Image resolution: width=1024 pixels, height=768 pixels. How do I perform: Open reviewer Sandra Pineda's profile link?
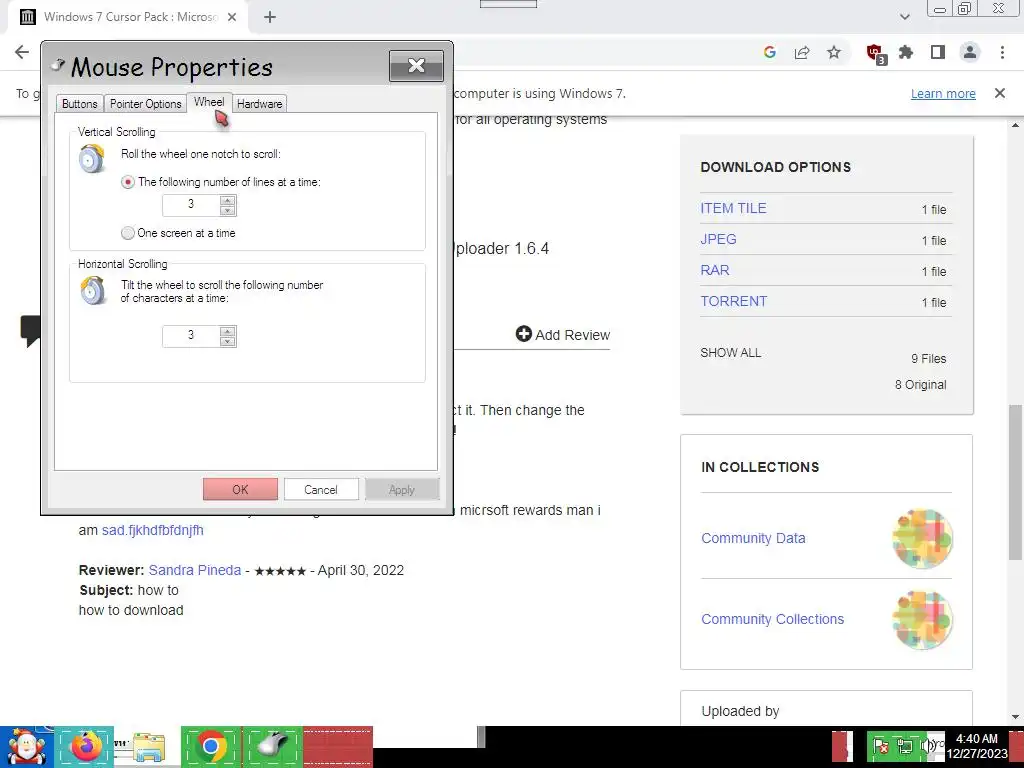tap(195, 570)
